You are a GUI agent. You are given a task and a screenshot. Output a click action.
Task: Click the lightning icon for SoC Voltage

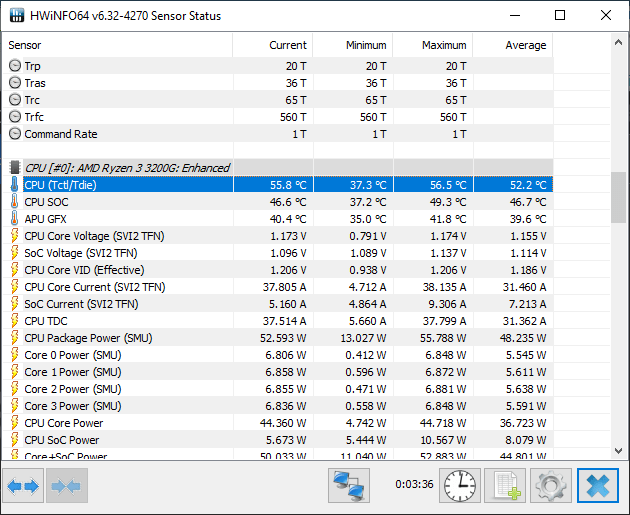point(14,253)
